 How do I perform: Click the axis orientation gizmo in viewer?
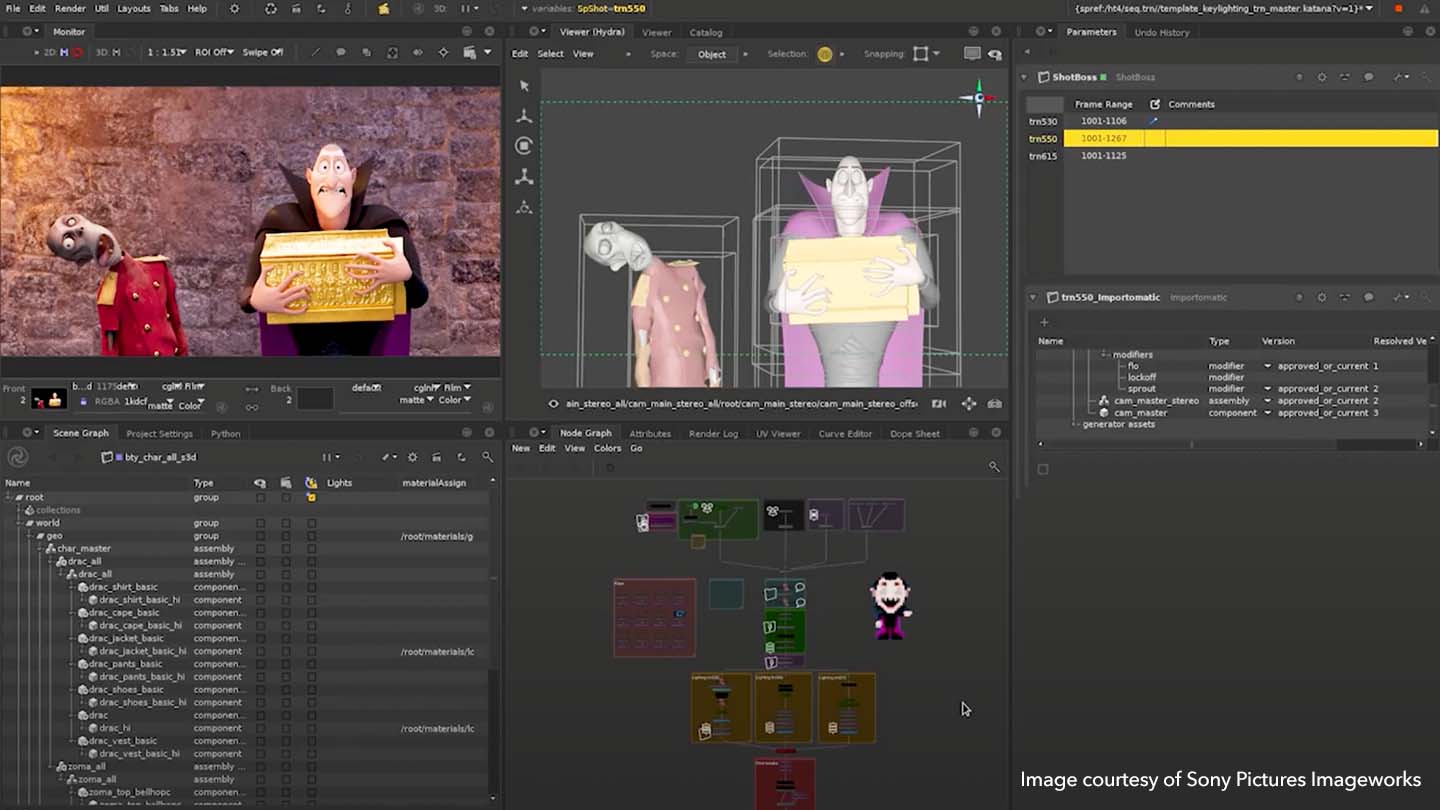(x=977, y=97)
